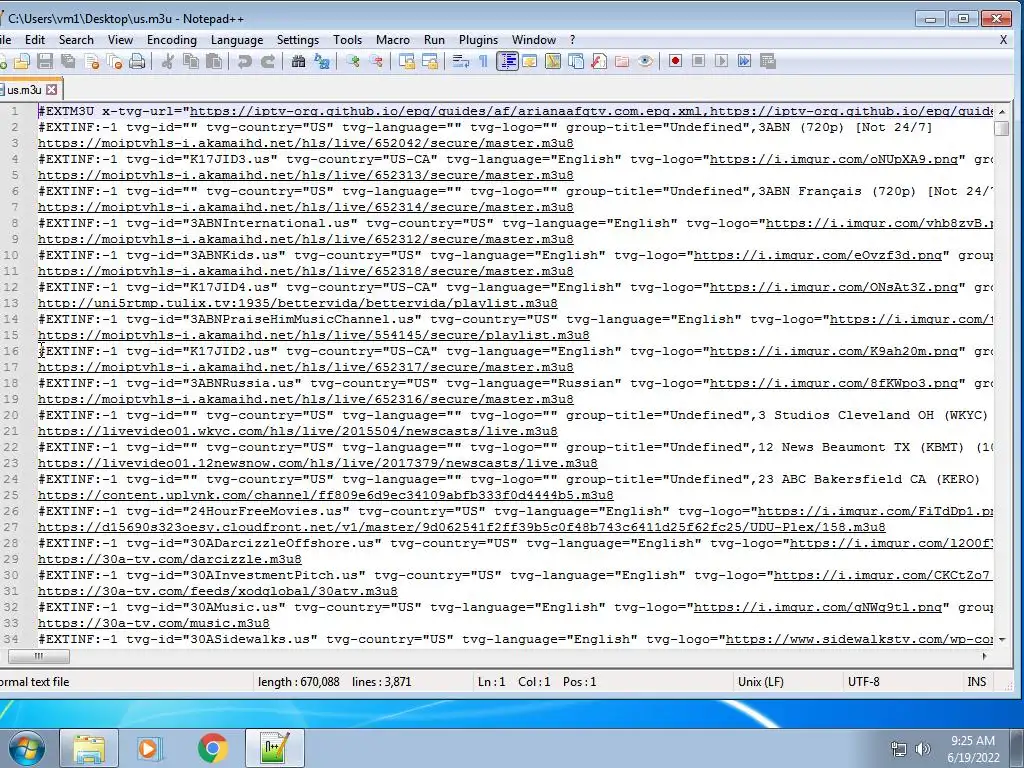This screenshot has height=768, width=1024.
Task: Open a file with the Open toolbar icon
Action: (x=22, y=61)
